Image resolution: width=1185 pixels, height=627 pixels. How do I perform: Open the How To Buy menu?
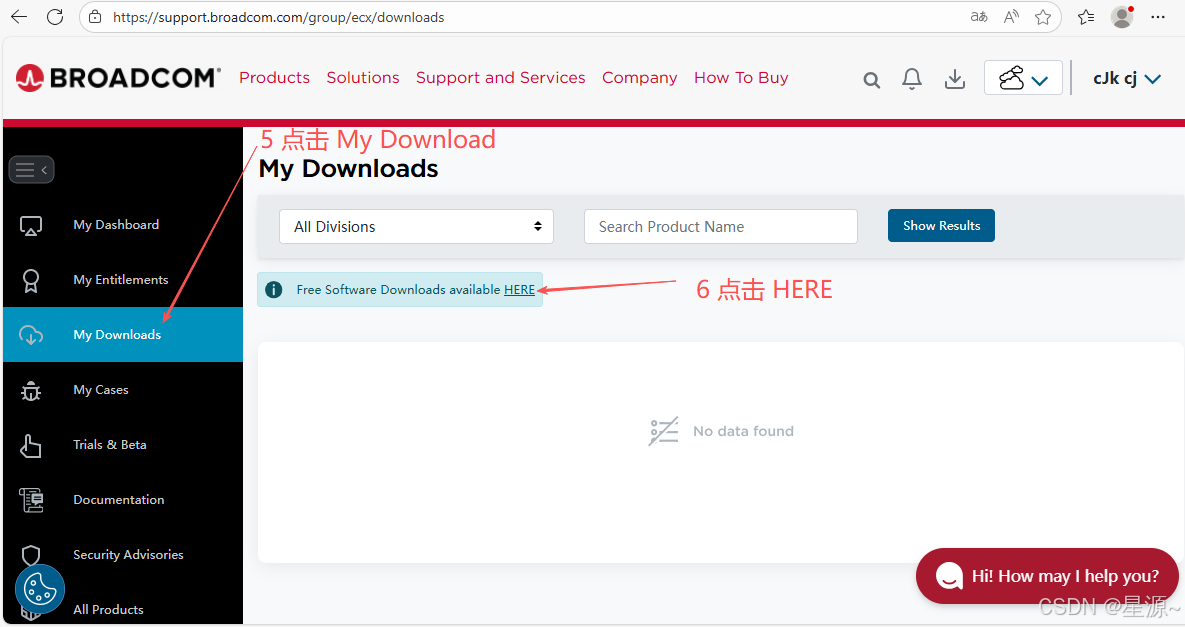tap(741, 78)
